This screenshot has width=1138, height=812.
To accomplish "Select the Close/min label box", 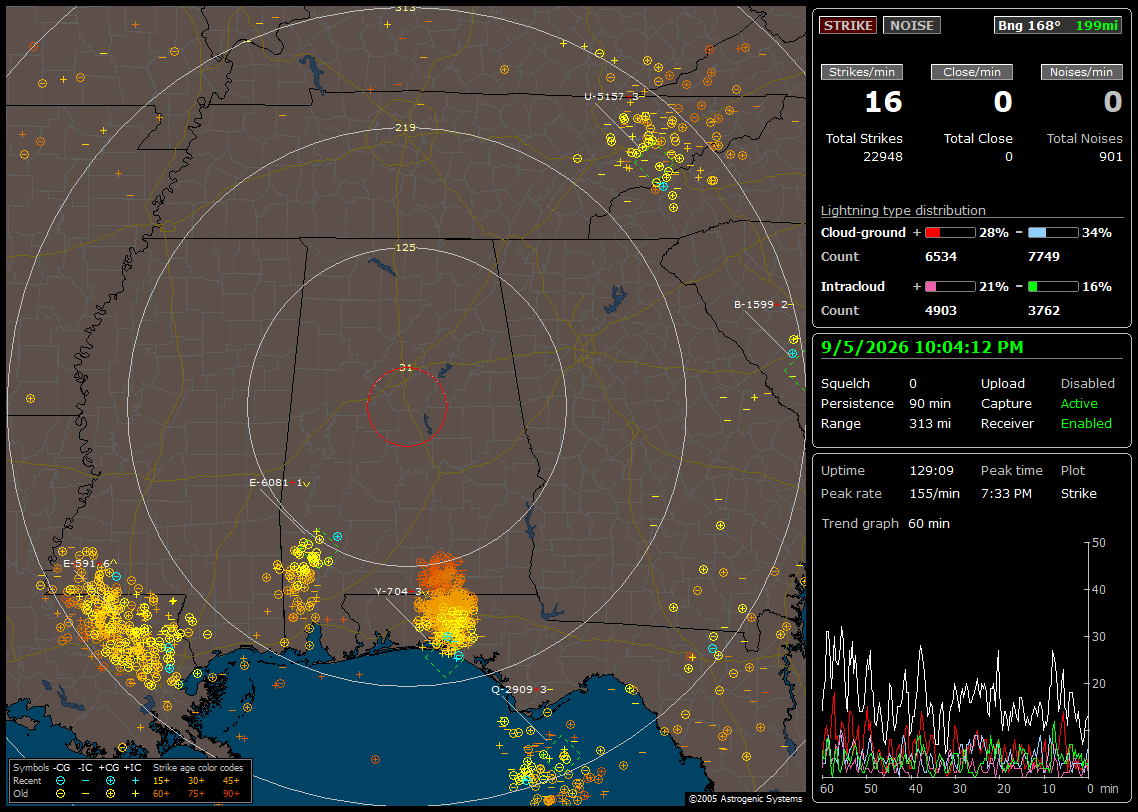I will tap(972, 72).
